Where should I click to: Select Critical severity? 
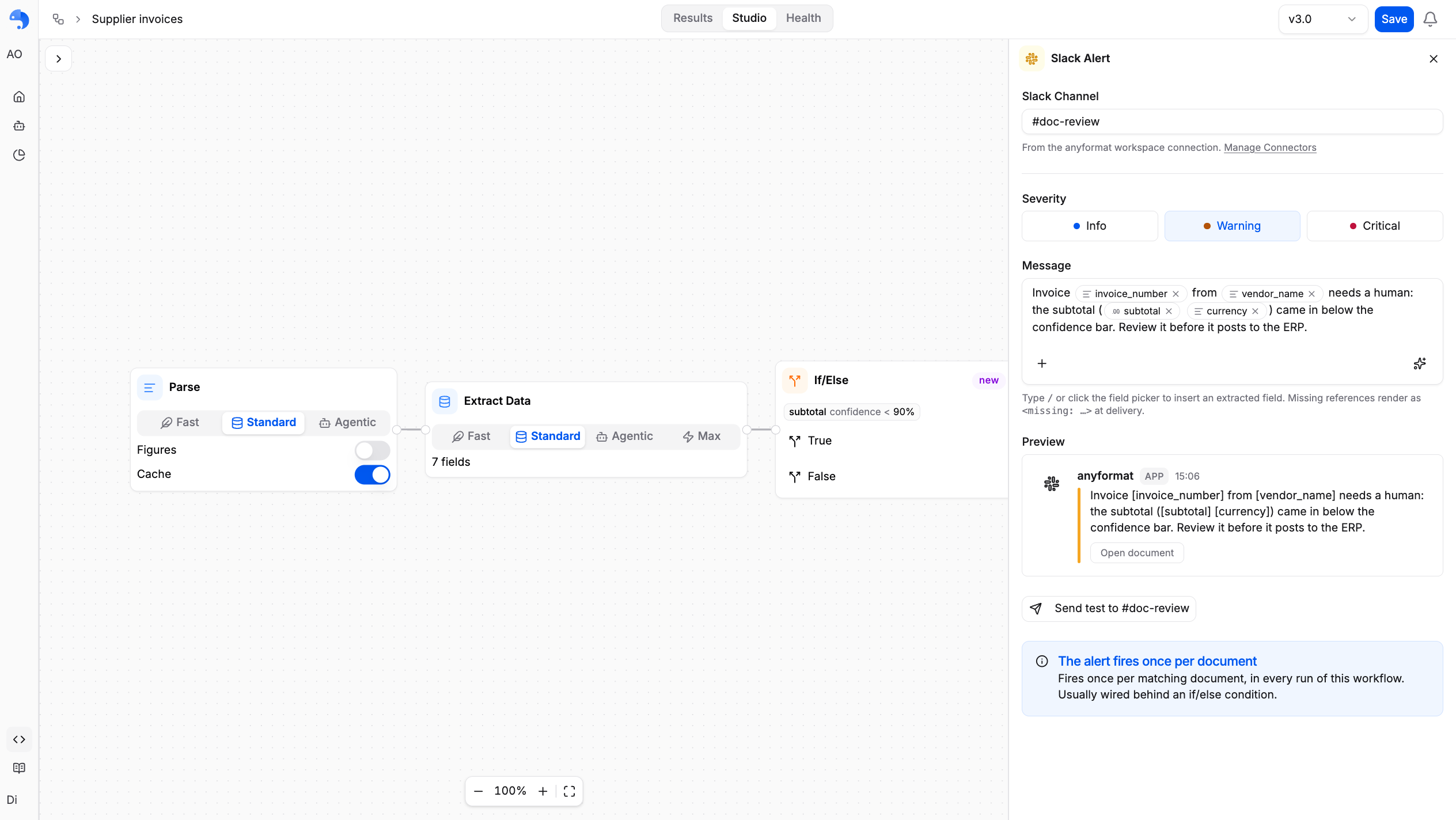coord(1375,226)
